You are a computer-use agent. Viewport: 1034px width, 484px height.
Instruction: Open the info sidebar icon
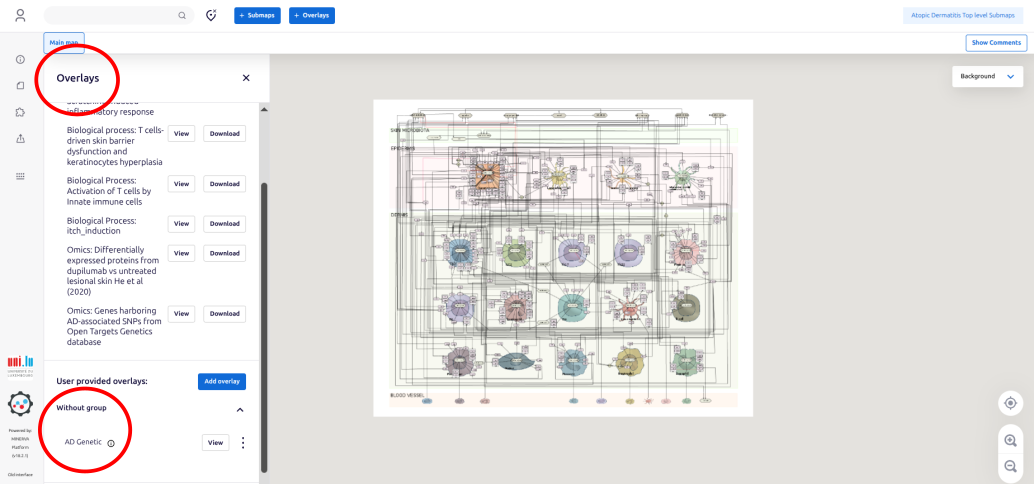(x=20, y=60)
